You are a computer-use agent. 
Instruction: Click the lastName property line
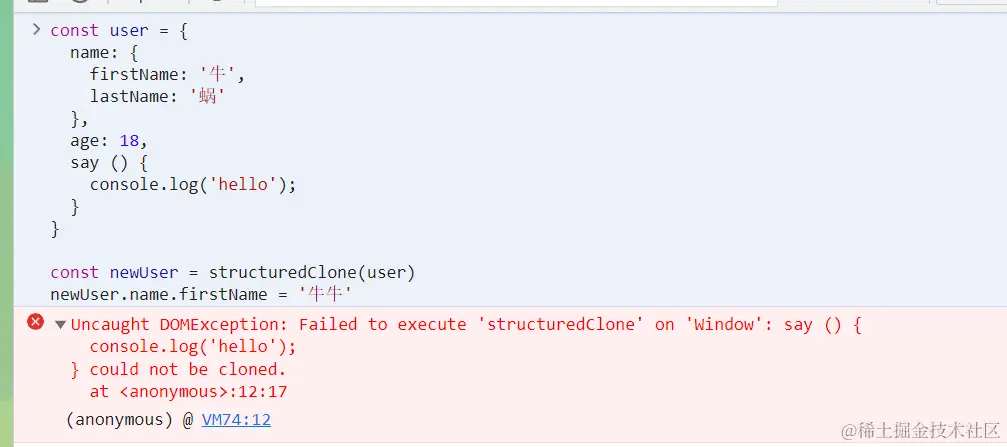156,96
